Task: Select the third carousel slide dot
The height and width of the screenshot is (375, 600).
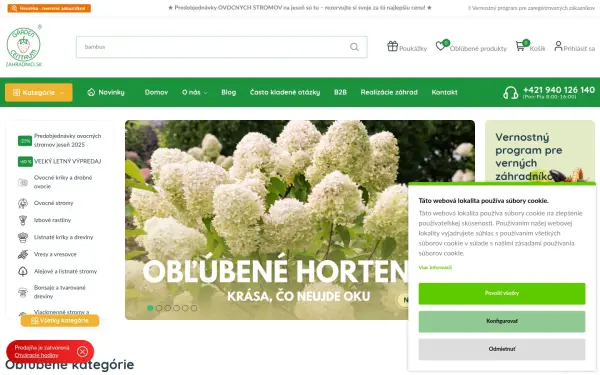Action: pyautogui.click(x=168, y=308)
